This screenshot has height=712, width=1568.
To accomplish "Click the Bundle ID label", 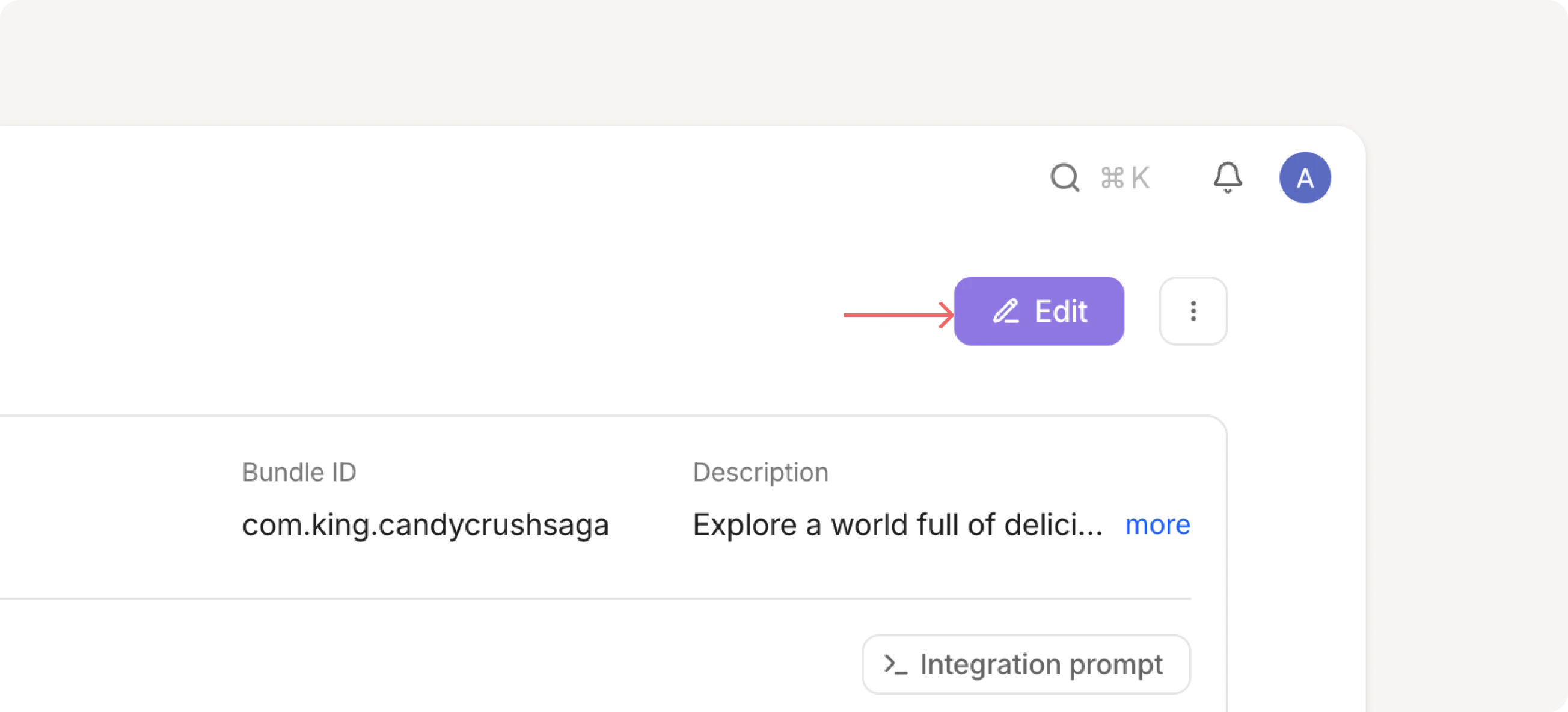I will pos(299,472).
